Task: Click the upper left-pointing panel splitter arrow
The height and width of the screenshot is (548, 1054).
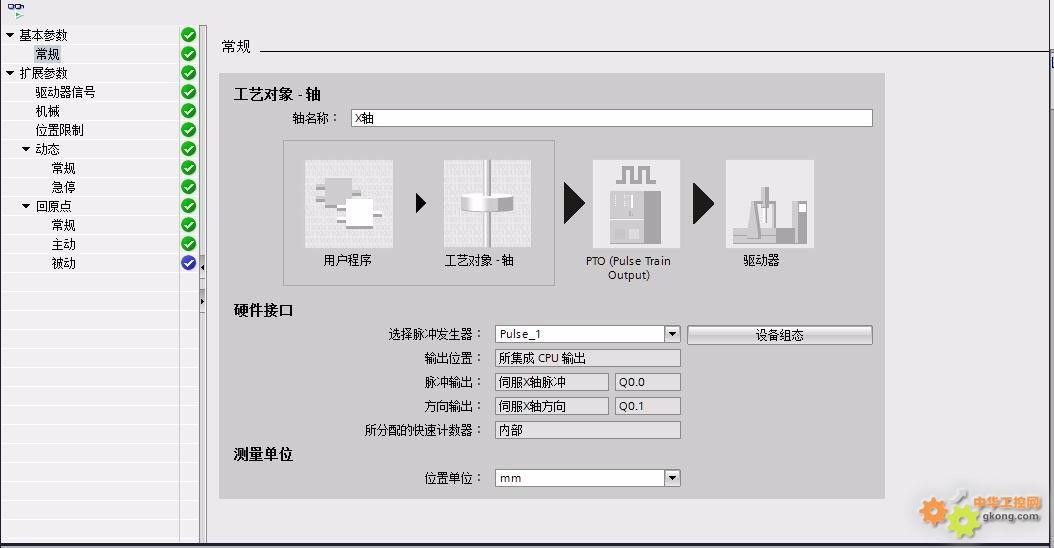Action: tap(202, 267)
